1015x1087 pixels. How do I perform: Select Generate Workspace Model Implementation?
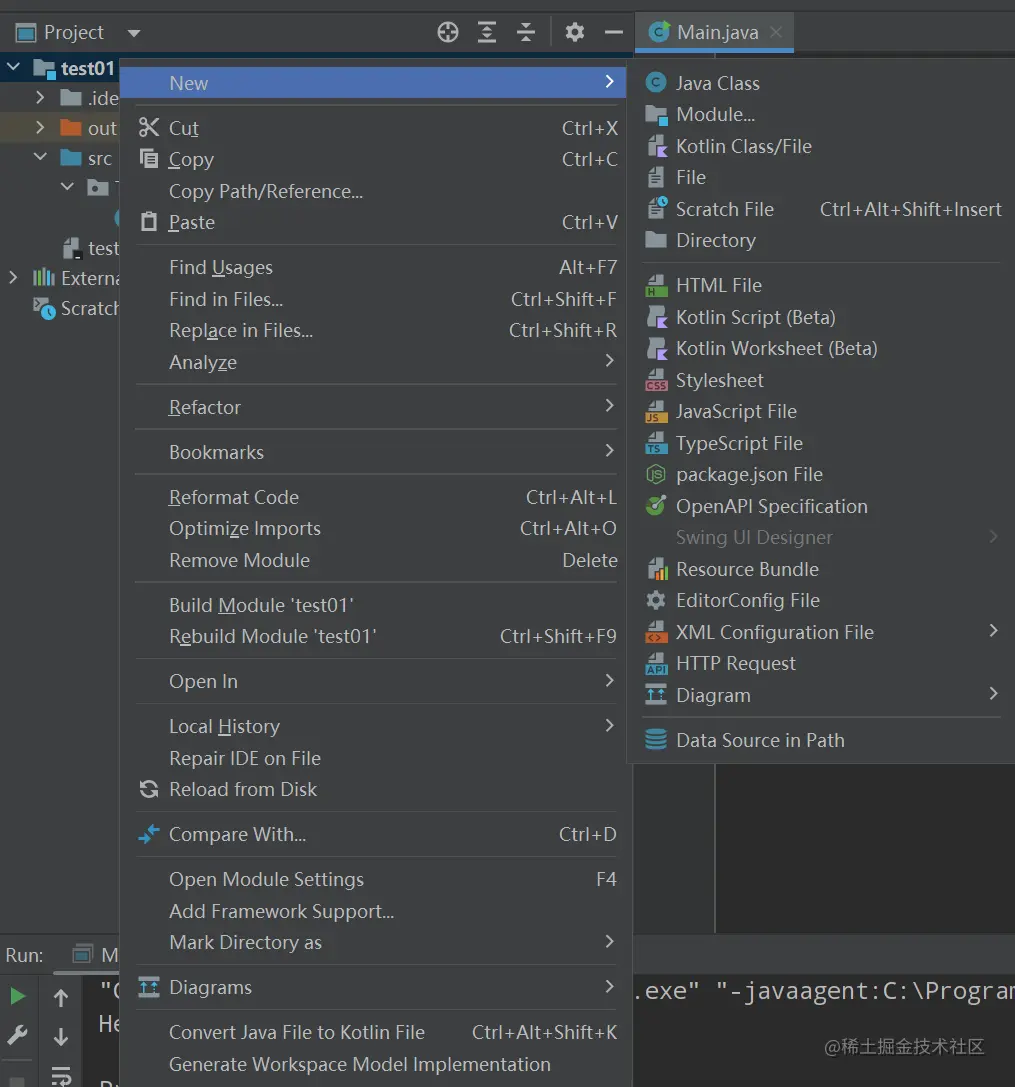tap(375, 1064)
